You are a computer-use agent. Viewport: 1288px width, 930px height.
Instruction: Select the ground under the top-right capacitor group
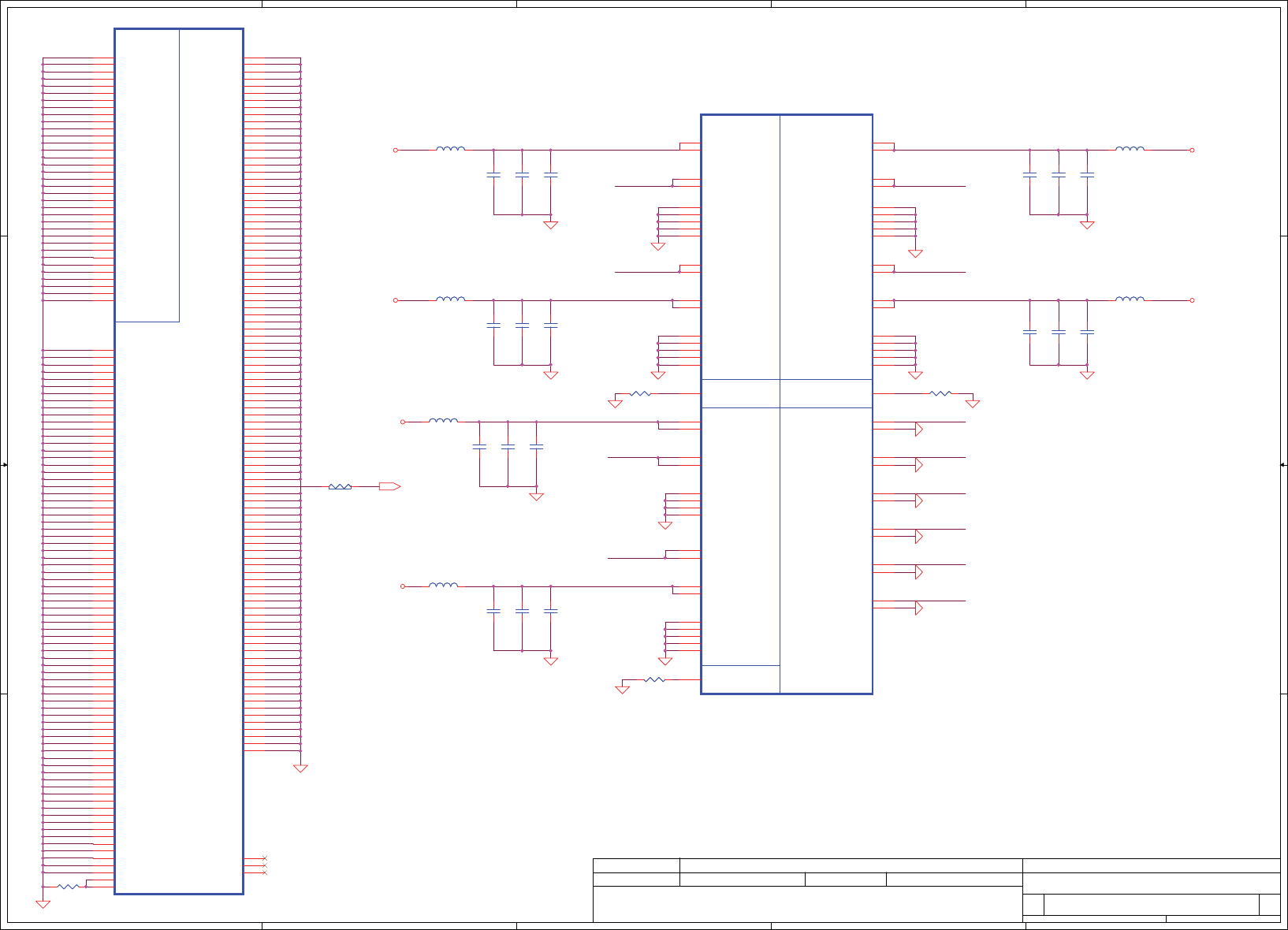point(1087,225)
